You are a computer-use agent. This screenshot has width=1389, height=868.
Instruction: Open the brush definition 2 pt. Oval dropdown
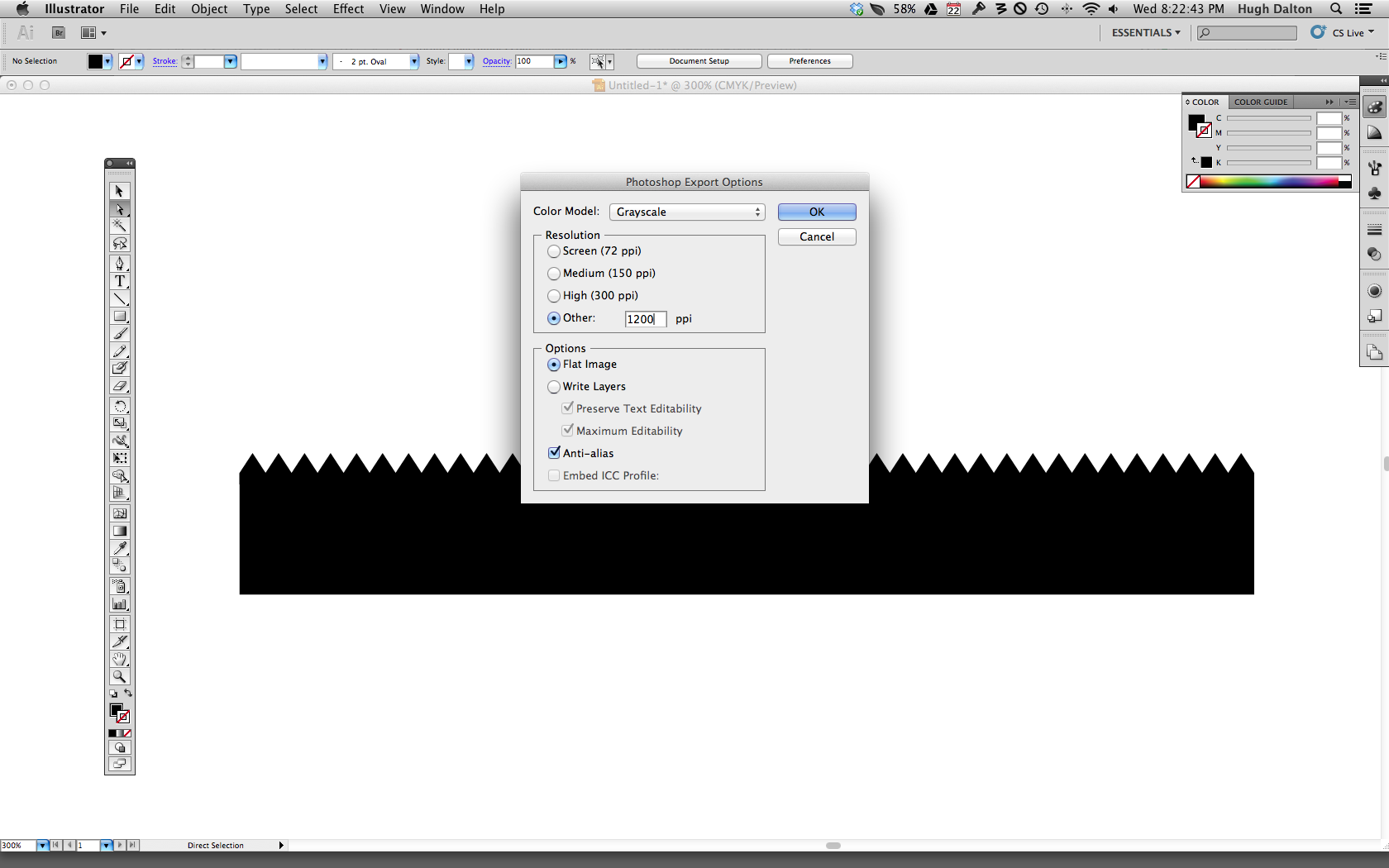[x=414, y=61]
